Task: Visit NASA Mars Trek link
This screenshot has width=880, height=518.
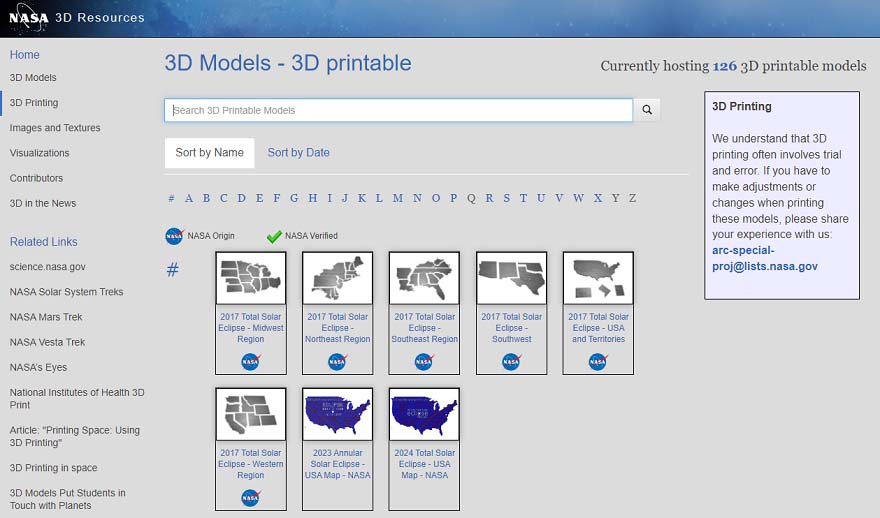Action: pos(46,317)
